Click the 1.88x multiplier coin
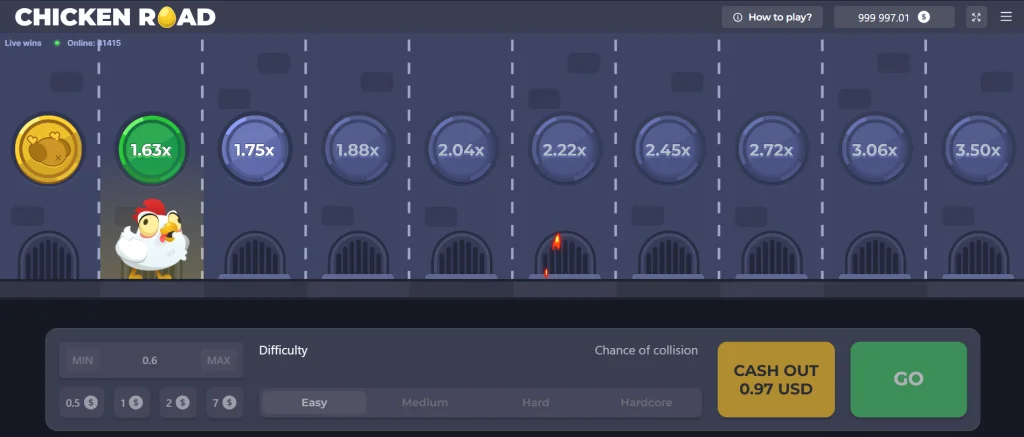The width and height of the screenshot is (1024, 437). (x=357, y=150)
